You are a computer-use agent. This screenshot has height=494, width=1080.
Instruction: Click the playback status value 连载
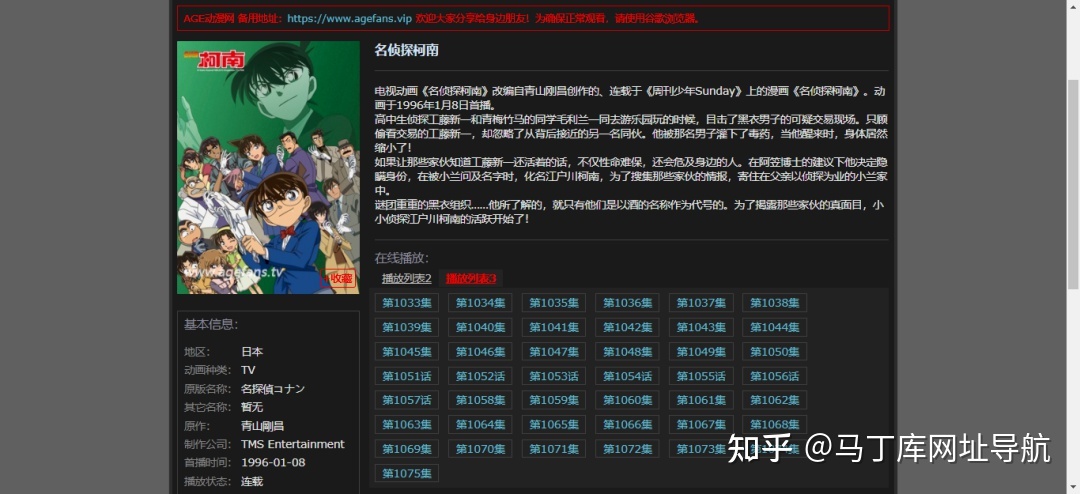click(252, 481)
